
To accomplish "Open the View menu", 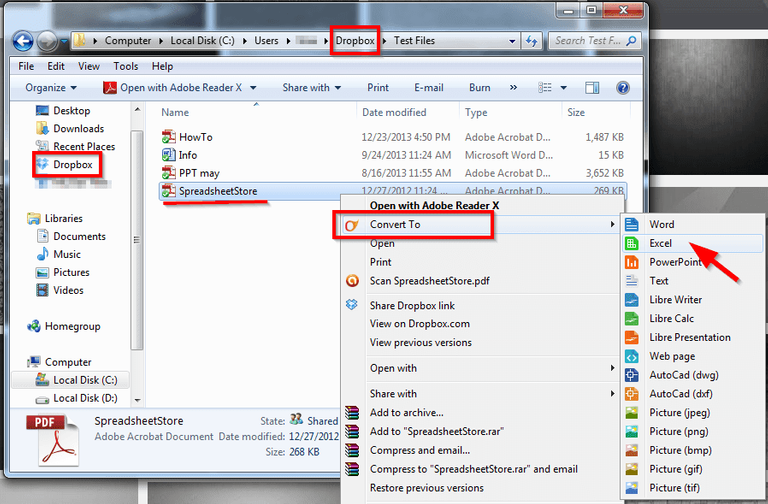I will [89, 66].
